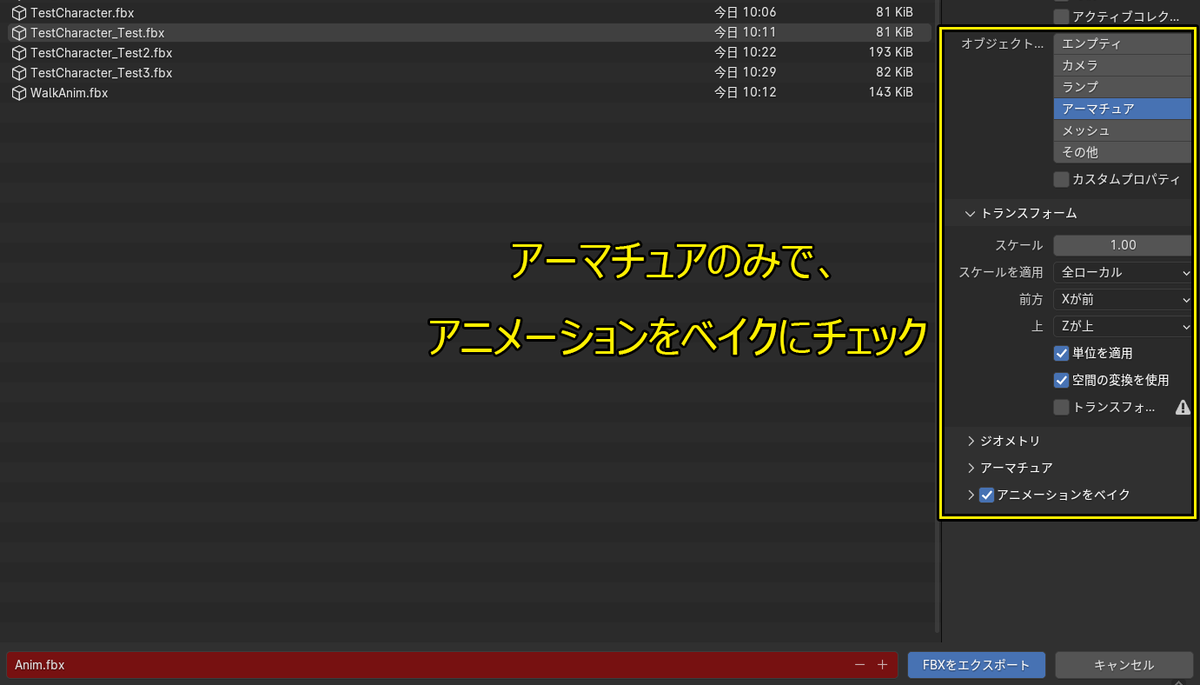Screen dimensions: 1200x685
Task: Click the warning icon beside トランスフォ… checkbox
Action: pos(1183,407)
